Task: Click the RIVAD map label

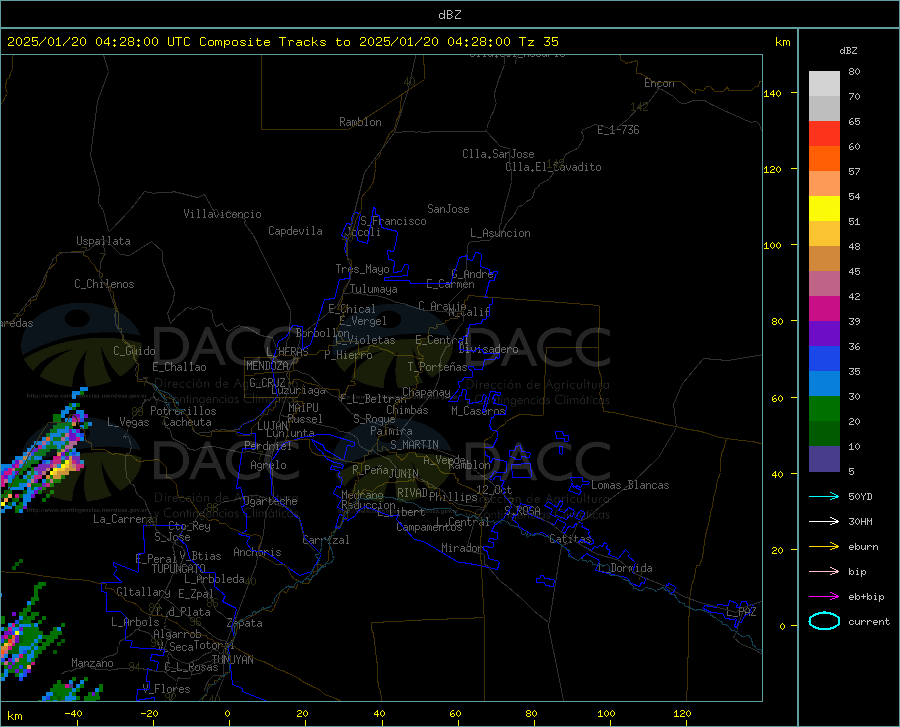Action: [412, 493]
